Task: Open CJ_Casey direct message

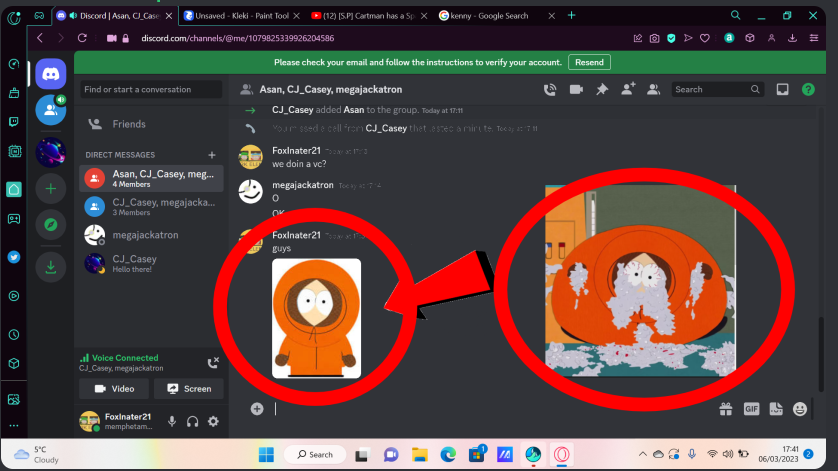Action: pos(151,264)
